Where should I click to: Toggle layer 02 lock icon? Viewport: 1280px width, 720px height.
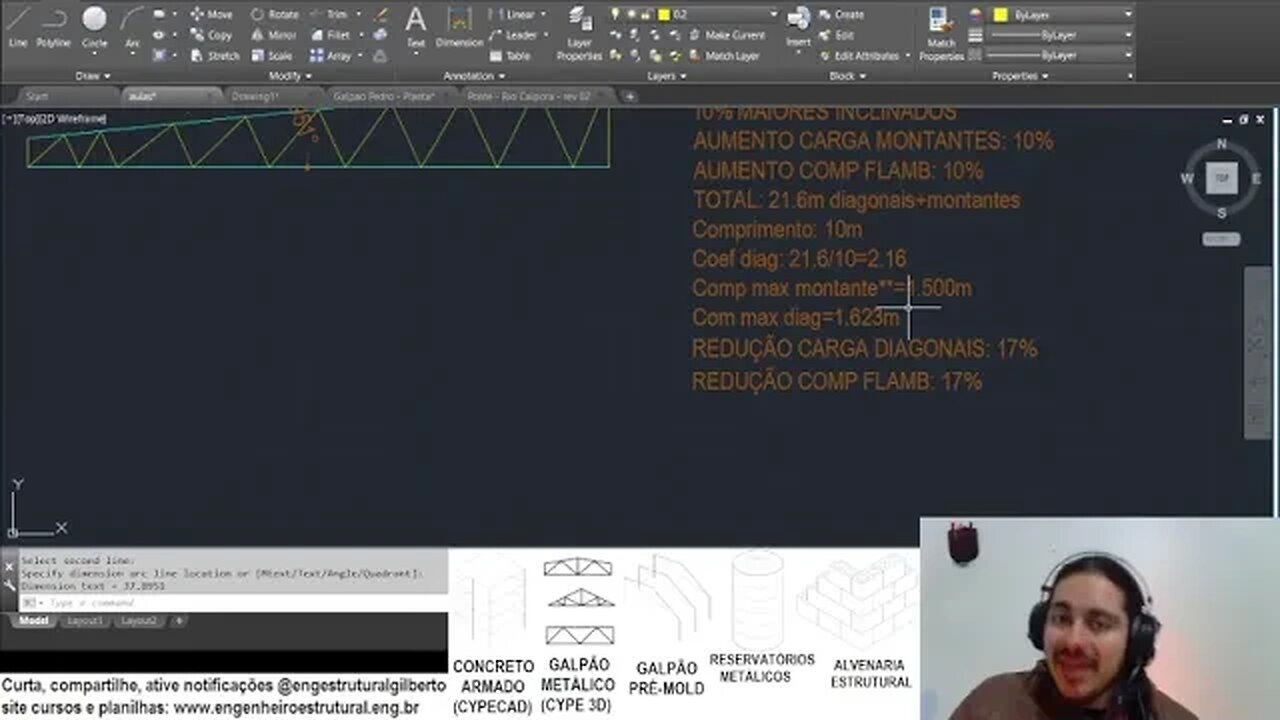[x=646, y=14]
